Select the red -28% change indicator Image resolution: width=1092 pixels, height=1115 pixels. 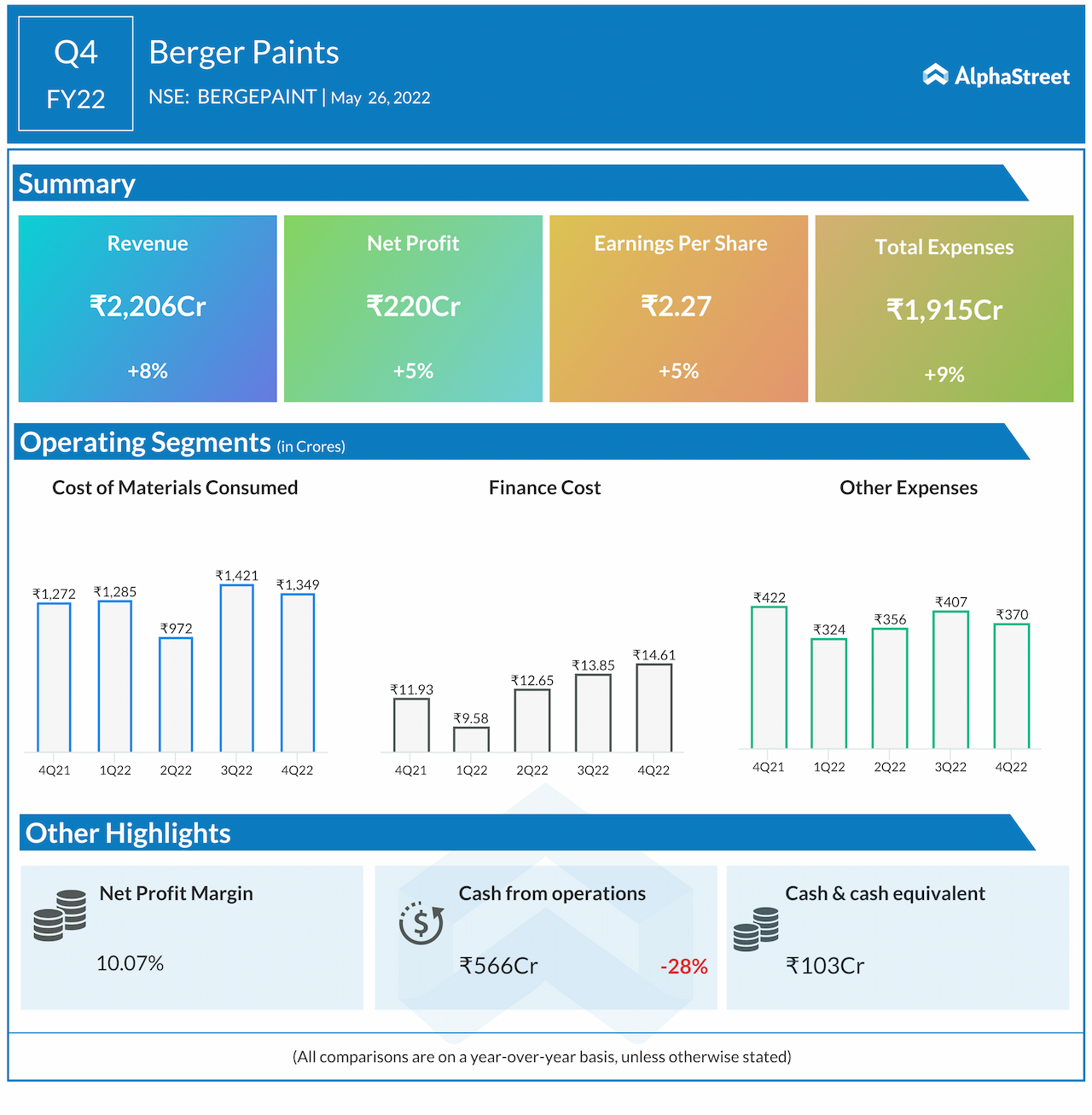pos(684,967)
